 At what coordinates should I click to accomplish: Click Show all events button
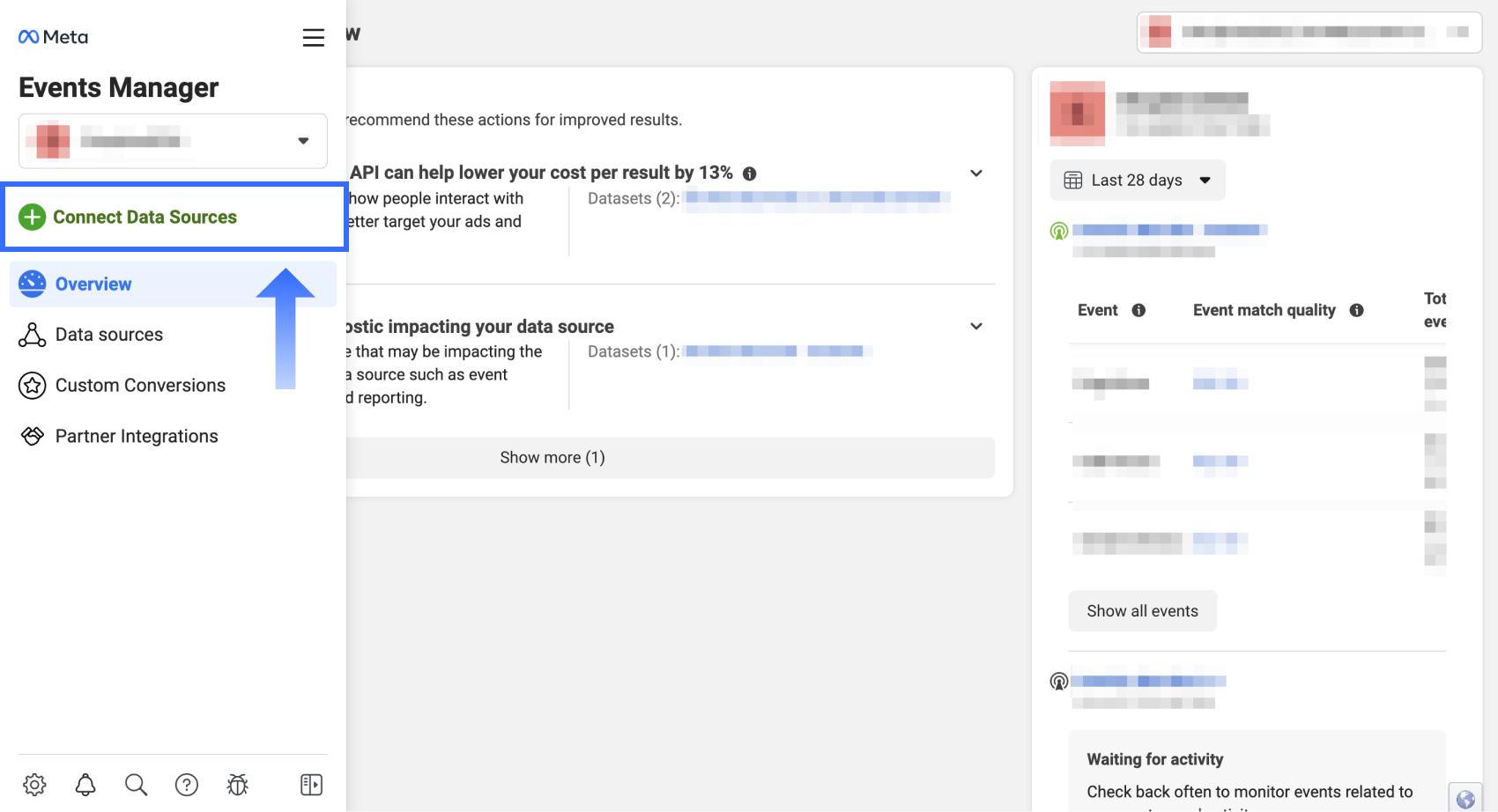tap(1142, 611)
